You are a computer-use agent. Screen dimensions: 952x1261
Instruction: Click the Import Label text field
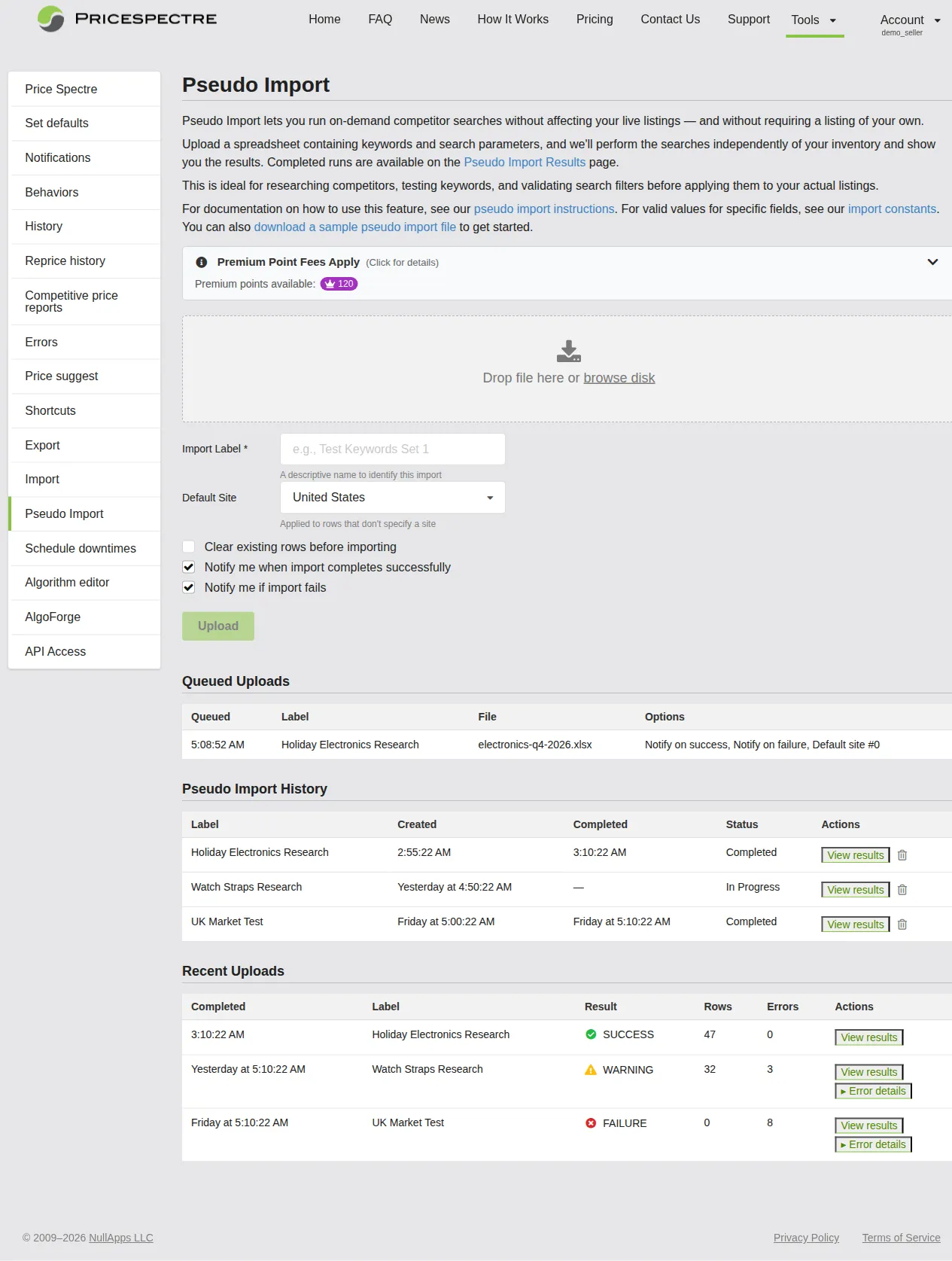(x=392, y=449)
